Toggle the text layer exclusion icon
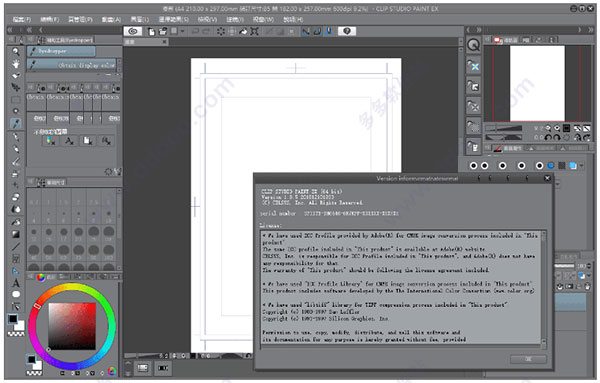 [x=69, y=141]
